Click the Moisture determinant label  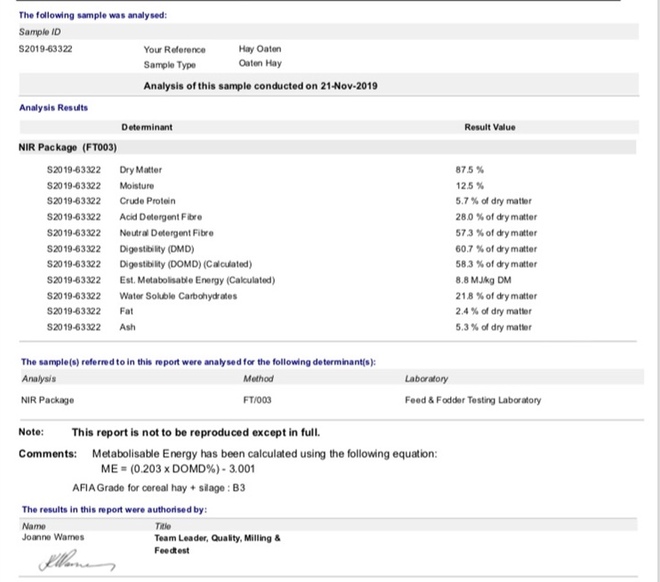click(x=136, y=186)
